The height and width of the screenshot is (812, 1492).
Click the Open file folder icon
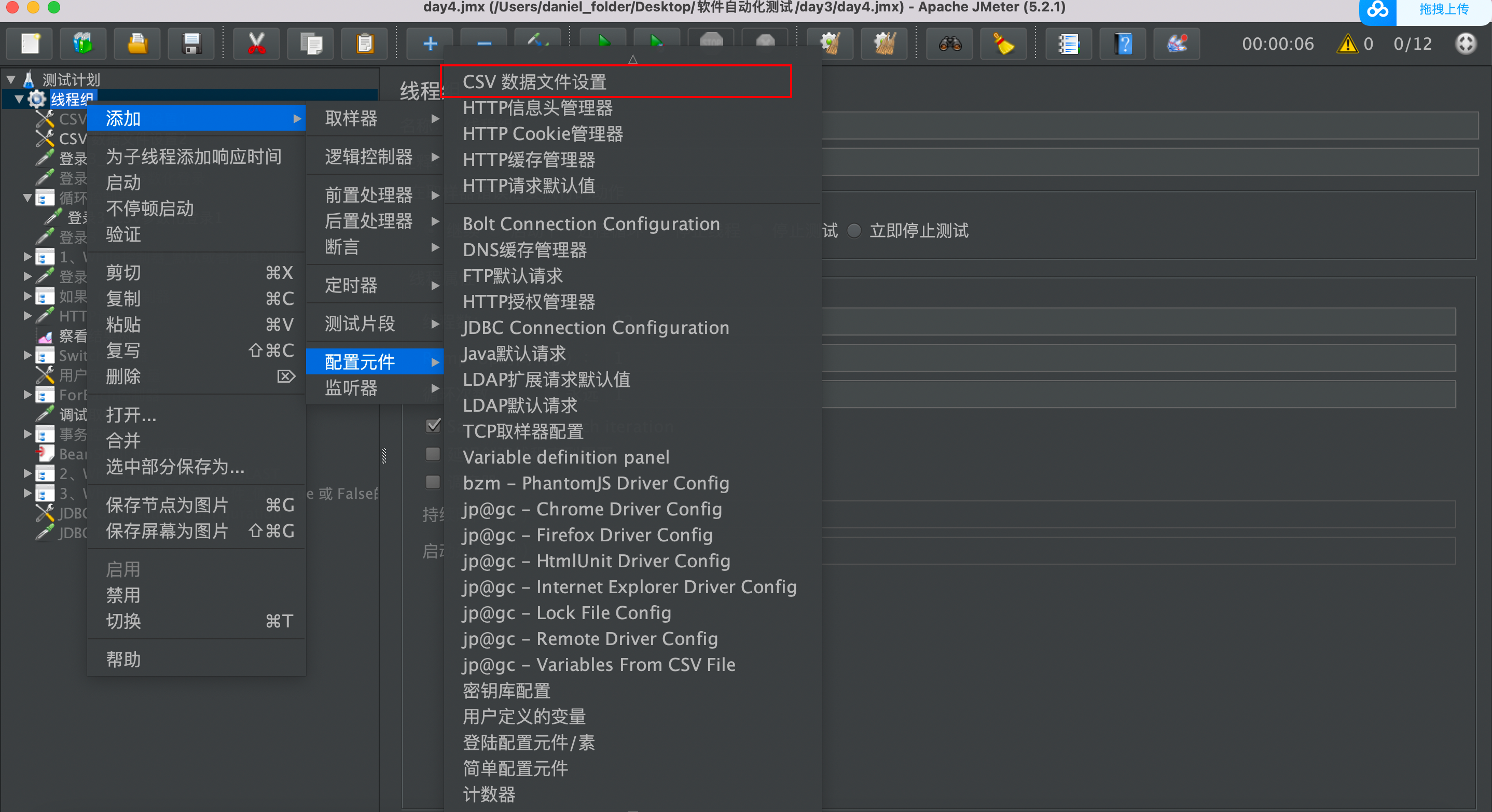137,44
